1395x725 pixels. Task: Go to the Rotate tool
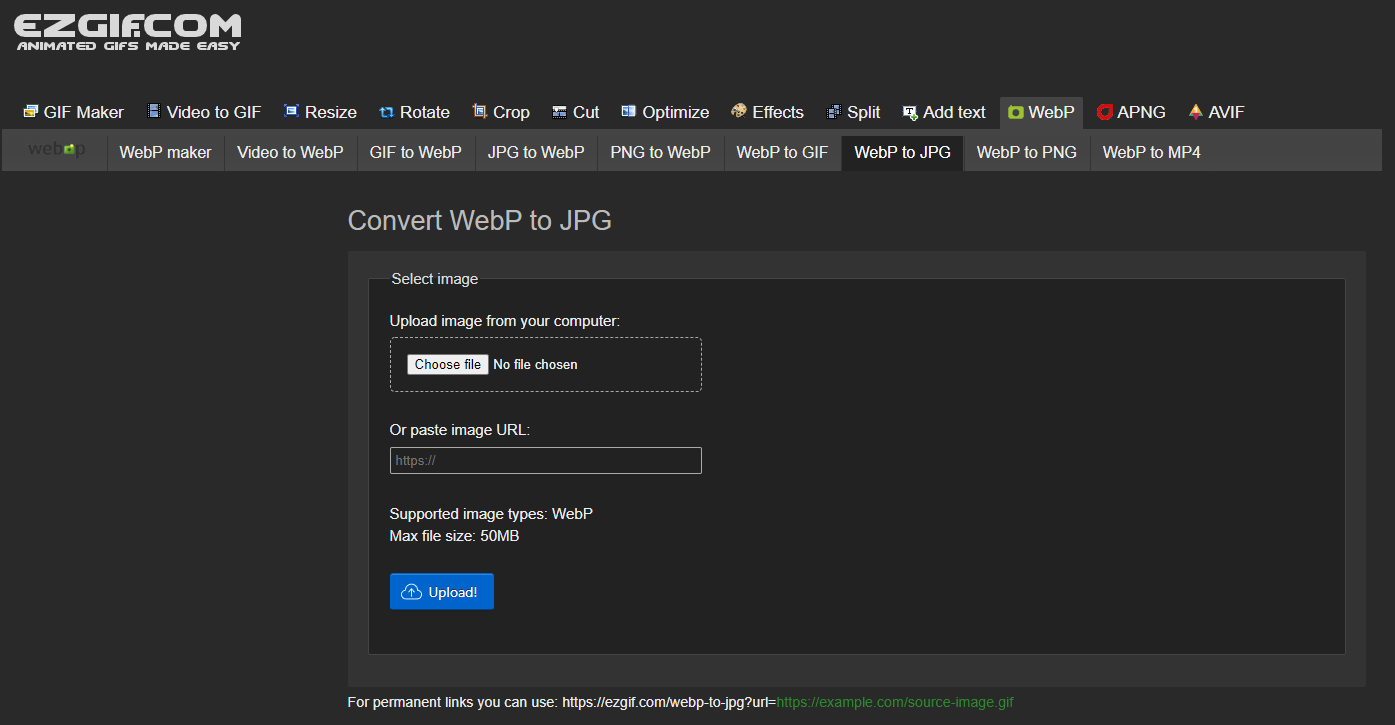(x=414, y=112)
